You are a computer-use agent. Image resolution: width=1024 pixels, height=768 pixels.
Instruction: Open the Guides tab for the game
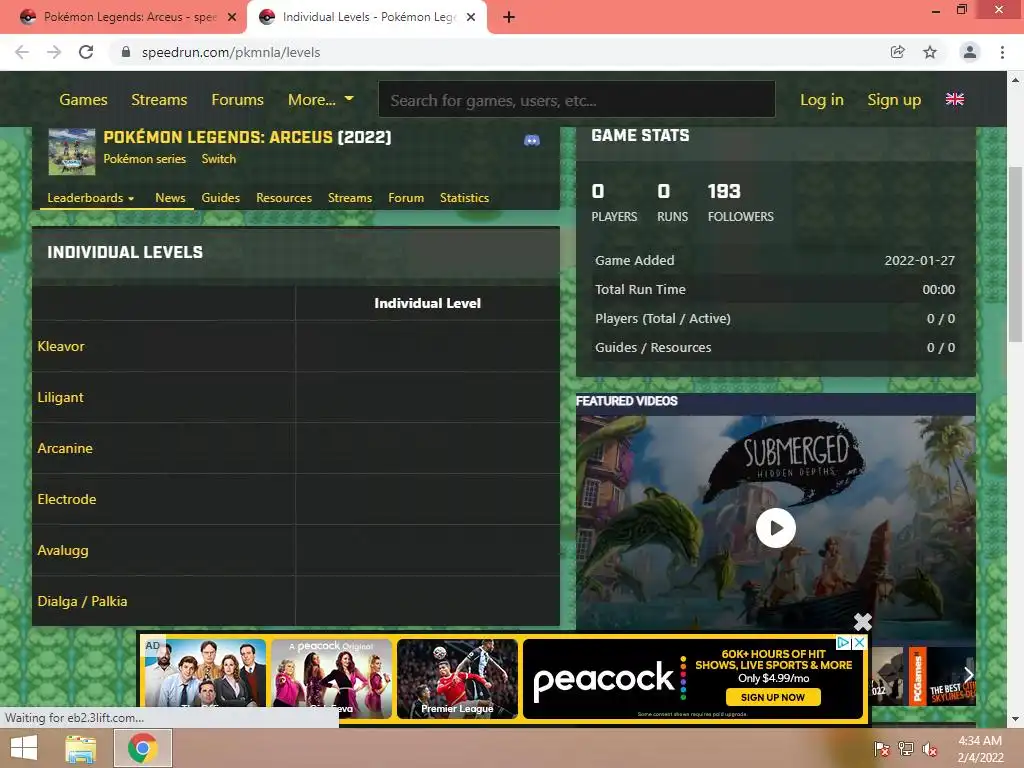[221, 198]
